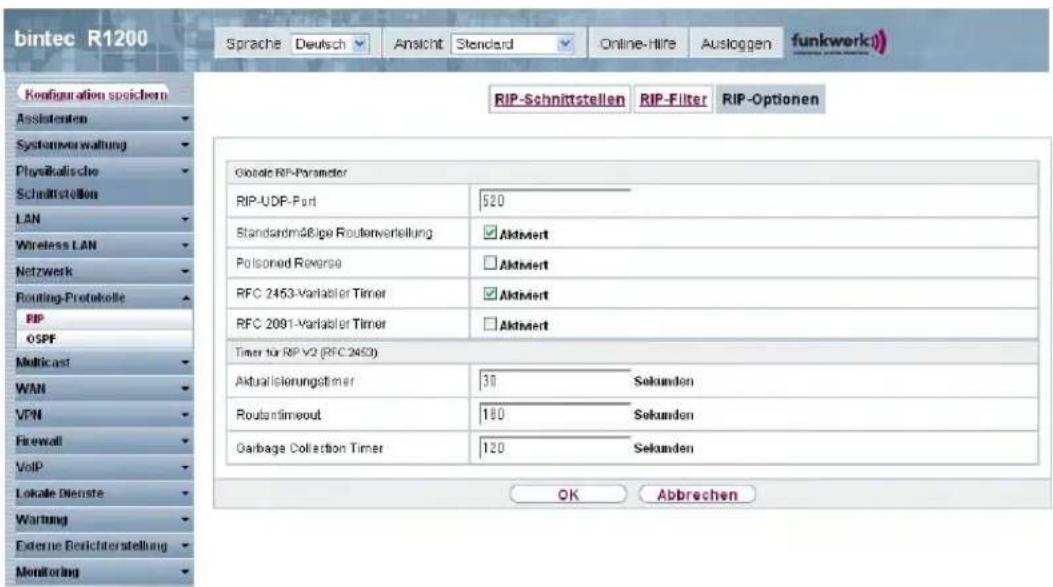The image size is (1053, 587).
Task: Toggle Poisoned Reverse Aktiviert checkbox
Action: [x=490, y=263]
